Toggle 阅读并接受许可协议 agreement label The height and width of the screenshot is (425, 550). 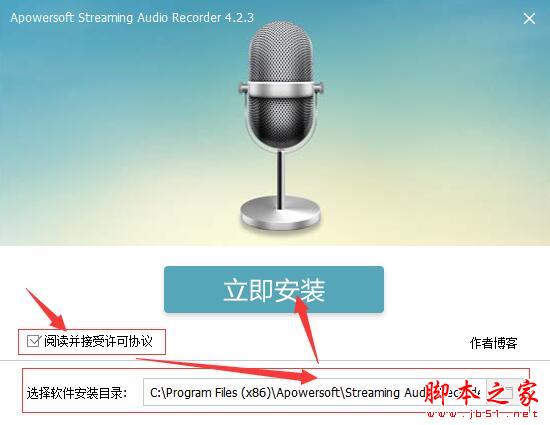[x=98, y=341]
